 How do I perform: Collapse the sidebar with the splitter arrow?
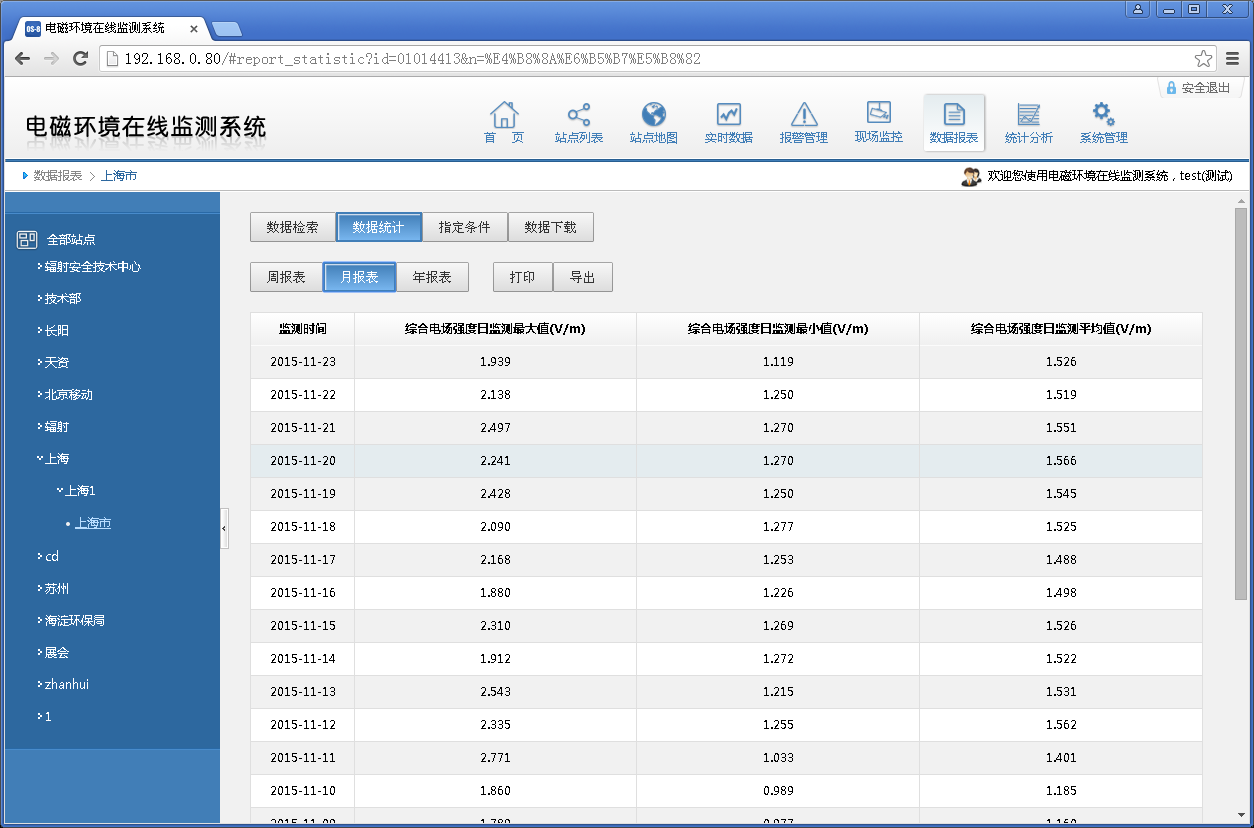pyautogui.click(x=224, y=528)
